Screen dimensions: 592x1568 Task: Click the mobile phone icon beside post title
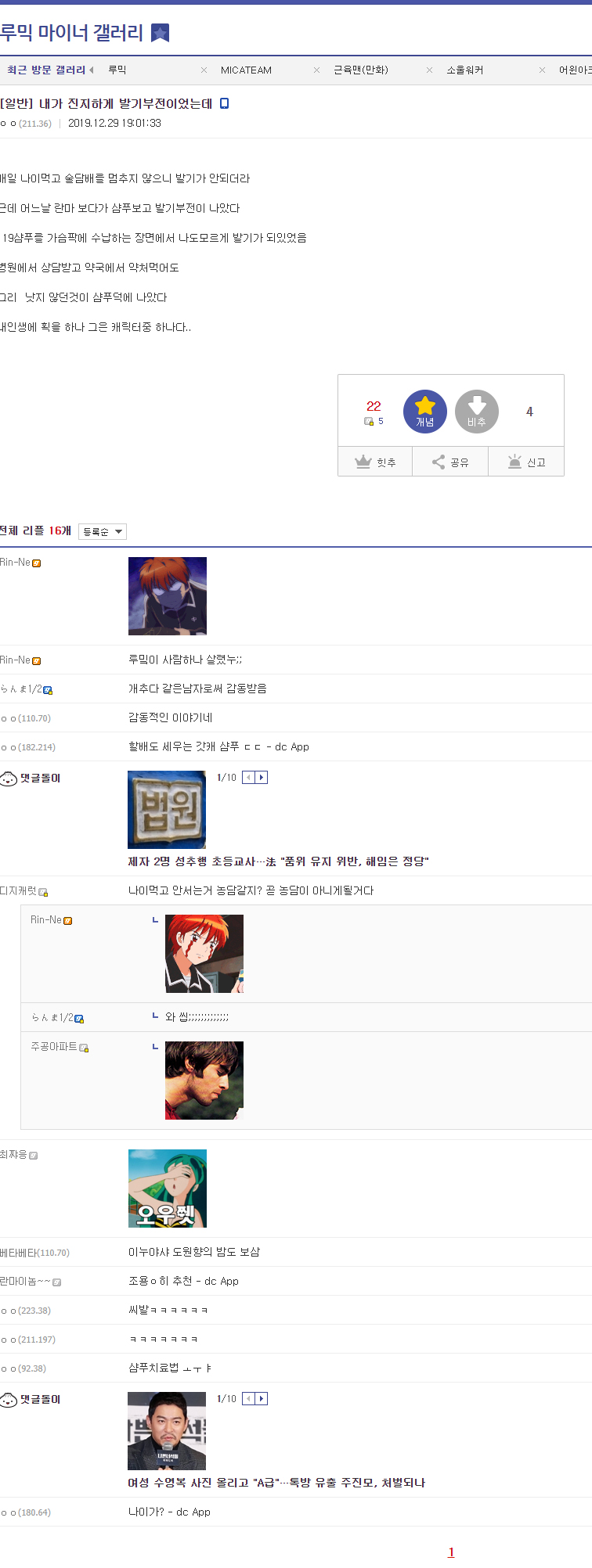[x=225, y=103]
